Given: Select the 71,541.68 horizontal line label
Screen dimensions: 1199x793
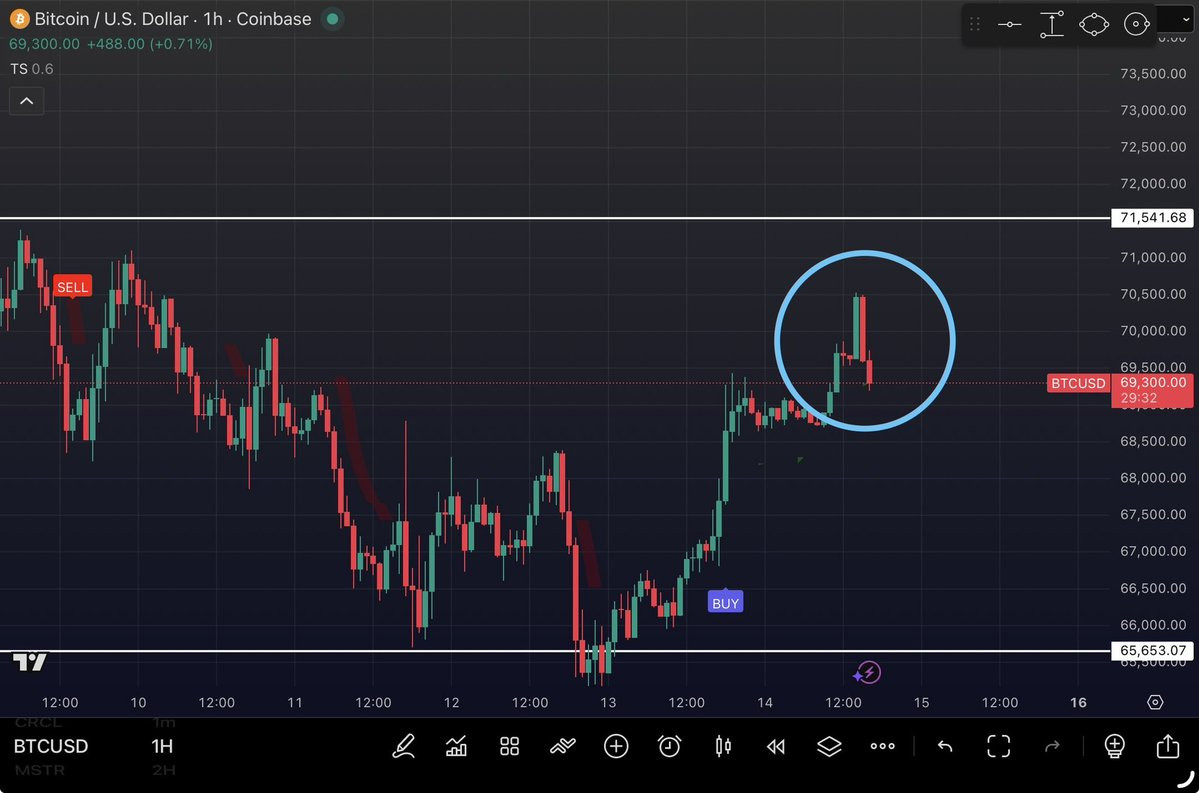Looking at the screenshot, I should (1153, 218).
